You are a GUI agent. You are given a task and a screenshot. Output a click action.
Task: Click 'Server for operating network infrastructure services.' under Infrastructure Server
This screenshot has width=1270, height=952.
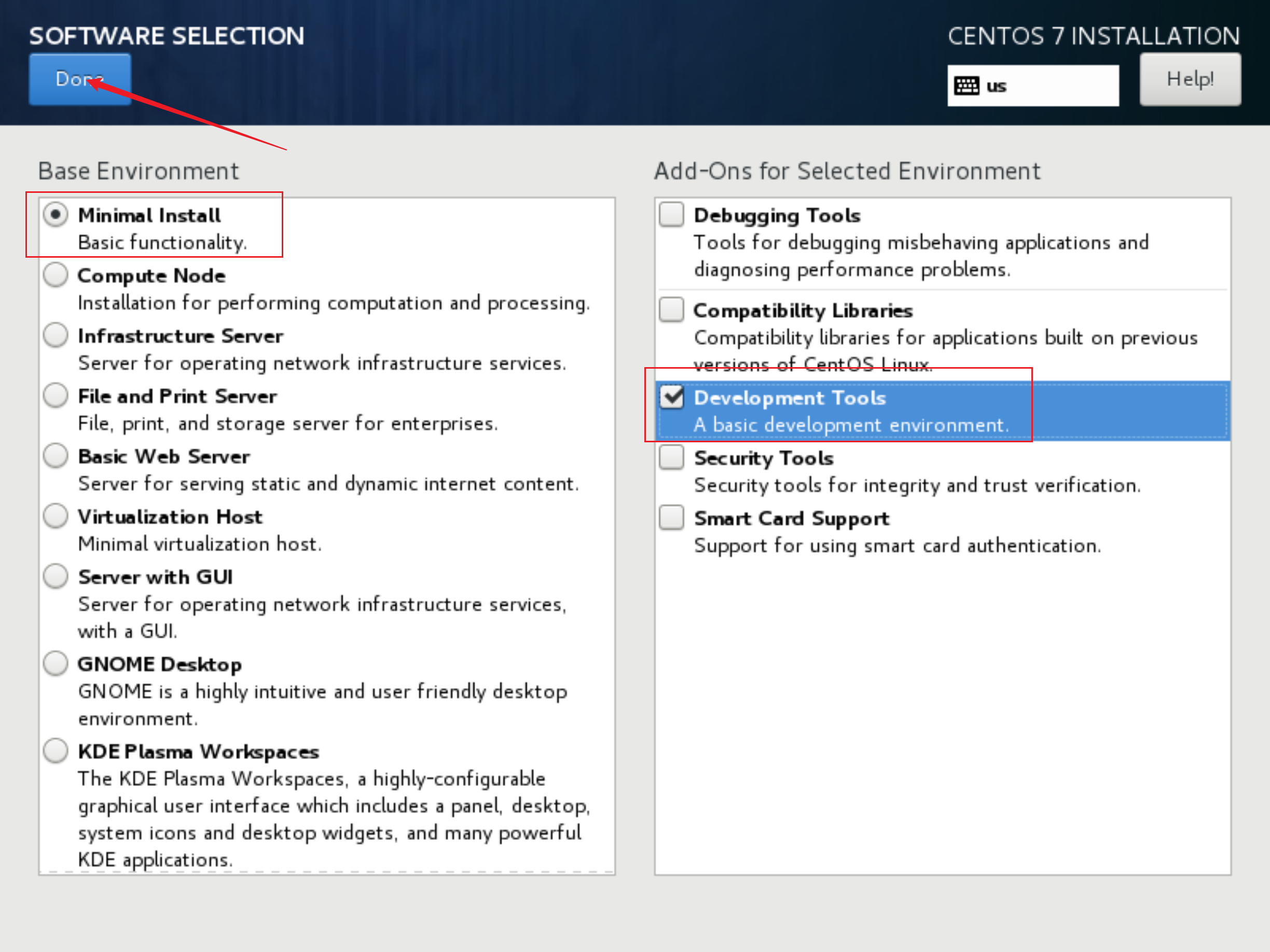click(322, 363)
